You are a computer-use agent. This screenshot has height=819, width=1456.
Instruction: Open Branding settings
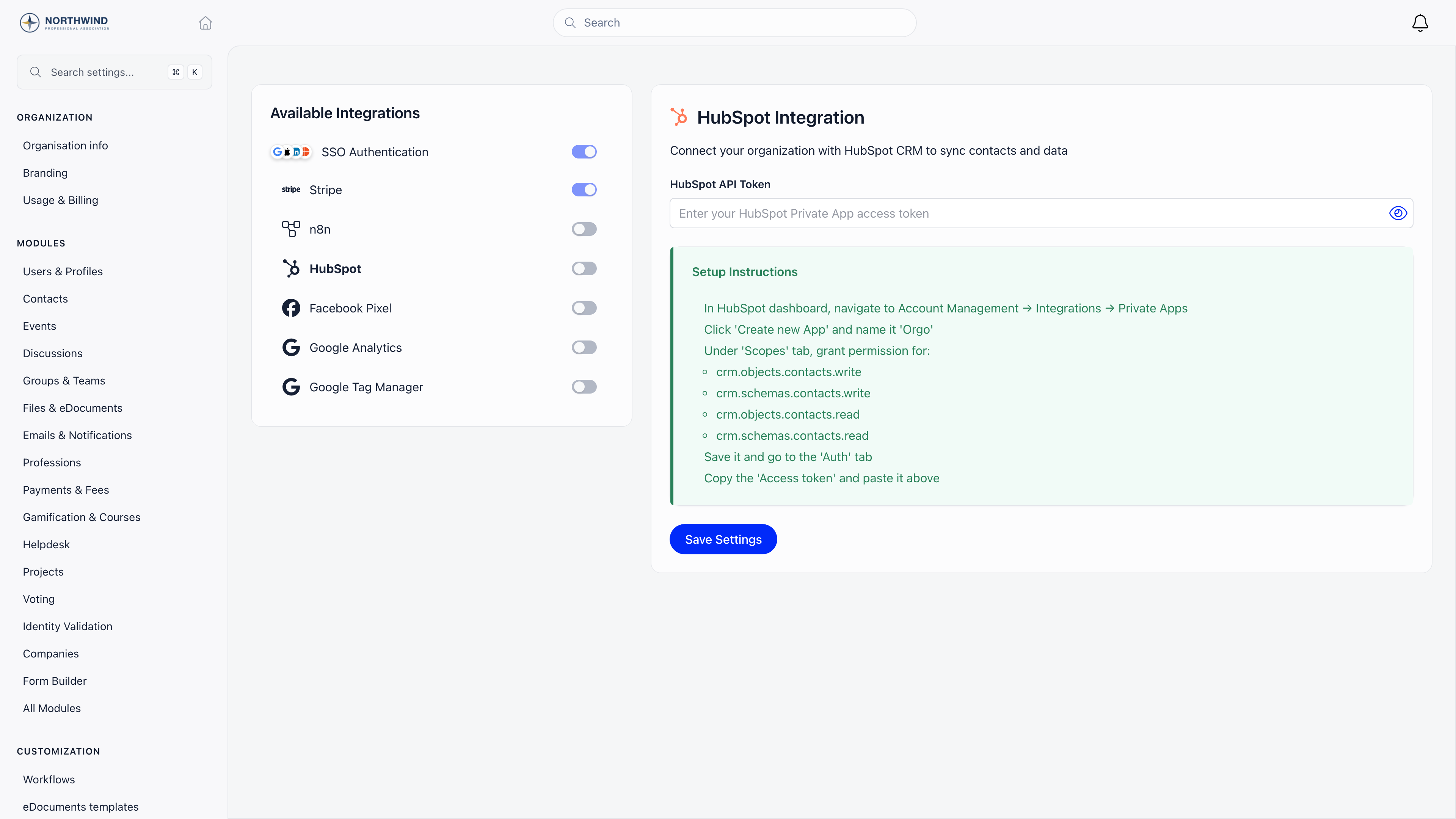[45, 173]
